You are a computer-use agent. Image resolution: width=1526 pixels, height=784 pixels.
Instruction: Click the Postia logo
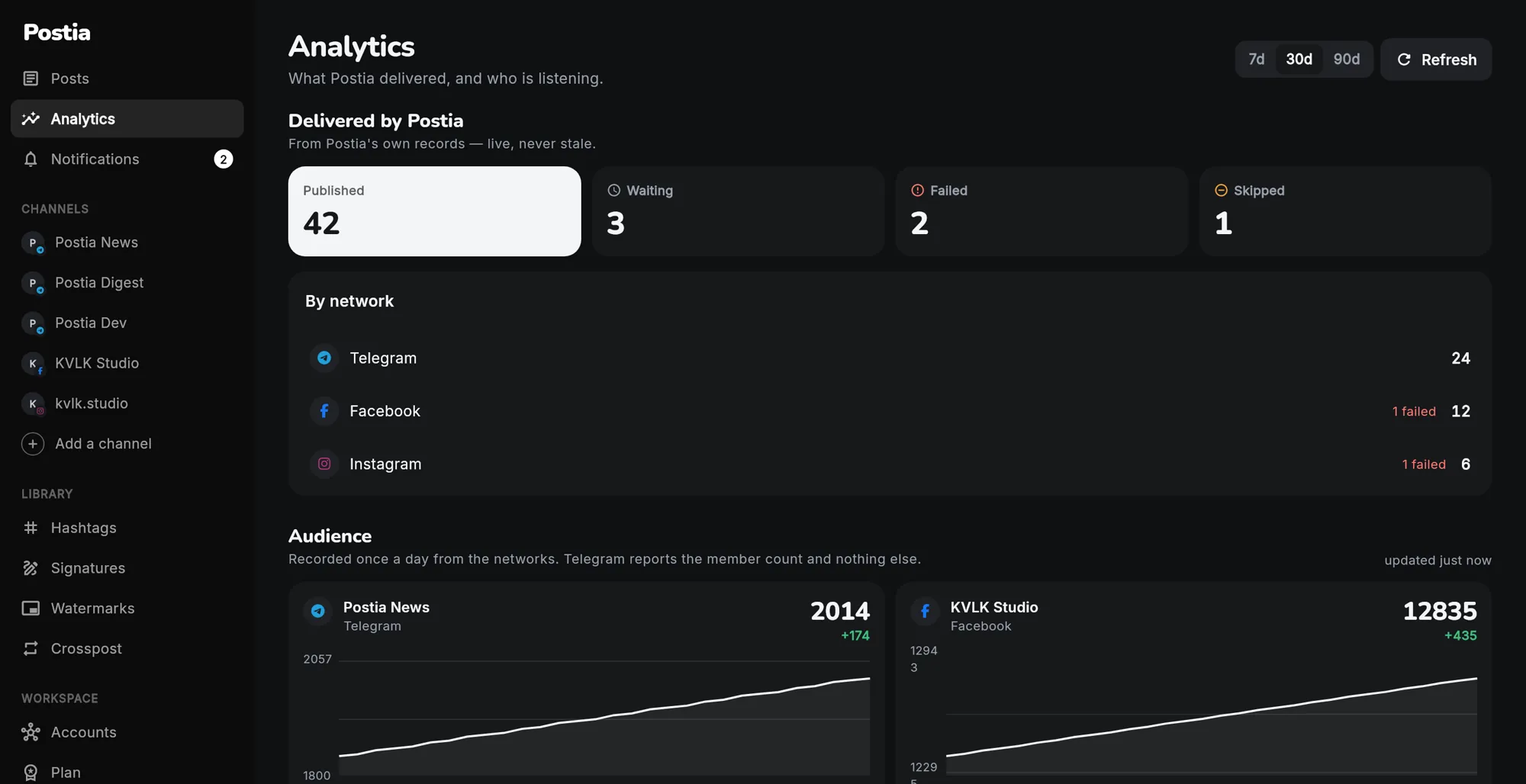click(56, 32)
